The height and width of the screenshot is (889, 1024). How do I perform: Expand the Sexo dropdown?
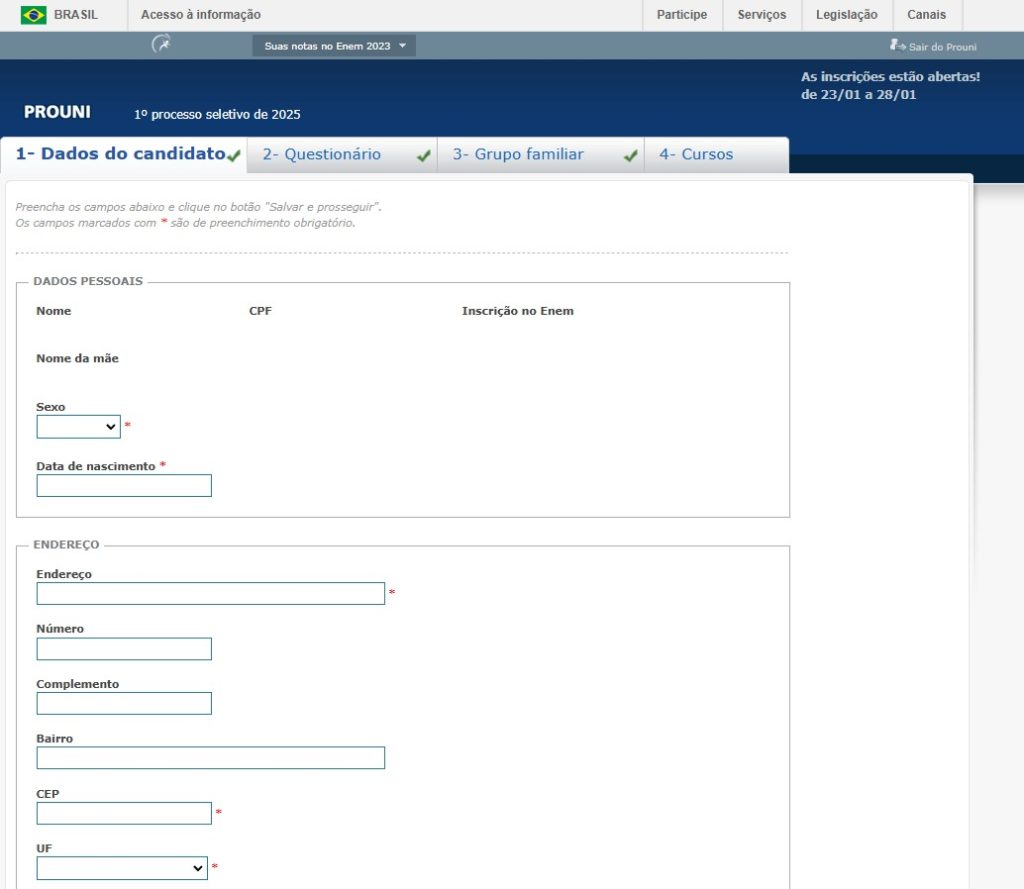coord(78,427)
